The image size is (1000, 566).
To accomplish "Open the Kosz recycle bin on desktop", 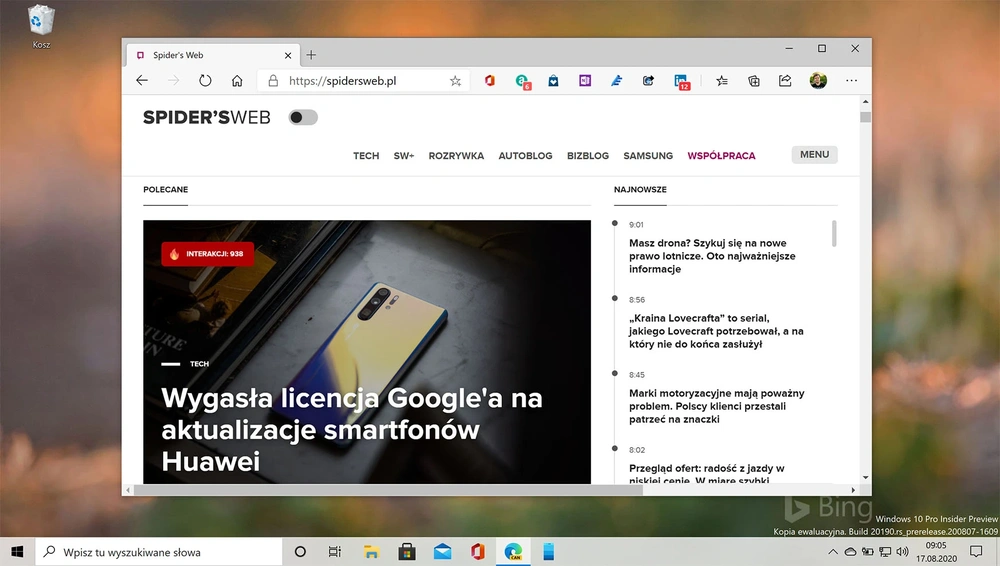I will pos(41,27).
